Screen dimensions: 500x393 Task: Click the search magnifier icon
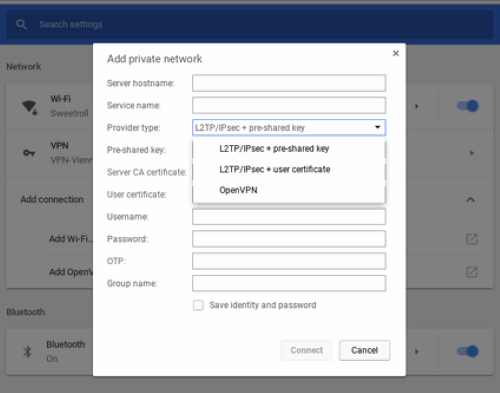pyautogui.click(x=21, y=24)
